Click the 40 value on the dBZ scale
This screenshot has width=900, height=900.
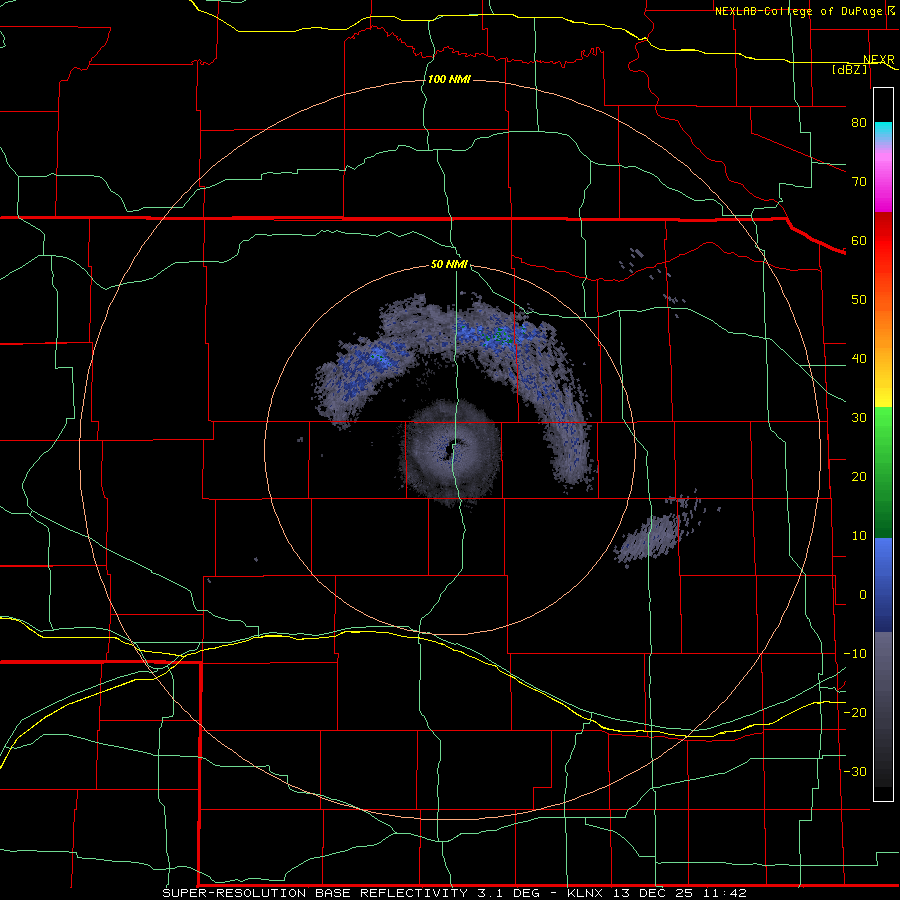(x=859, y=359)
